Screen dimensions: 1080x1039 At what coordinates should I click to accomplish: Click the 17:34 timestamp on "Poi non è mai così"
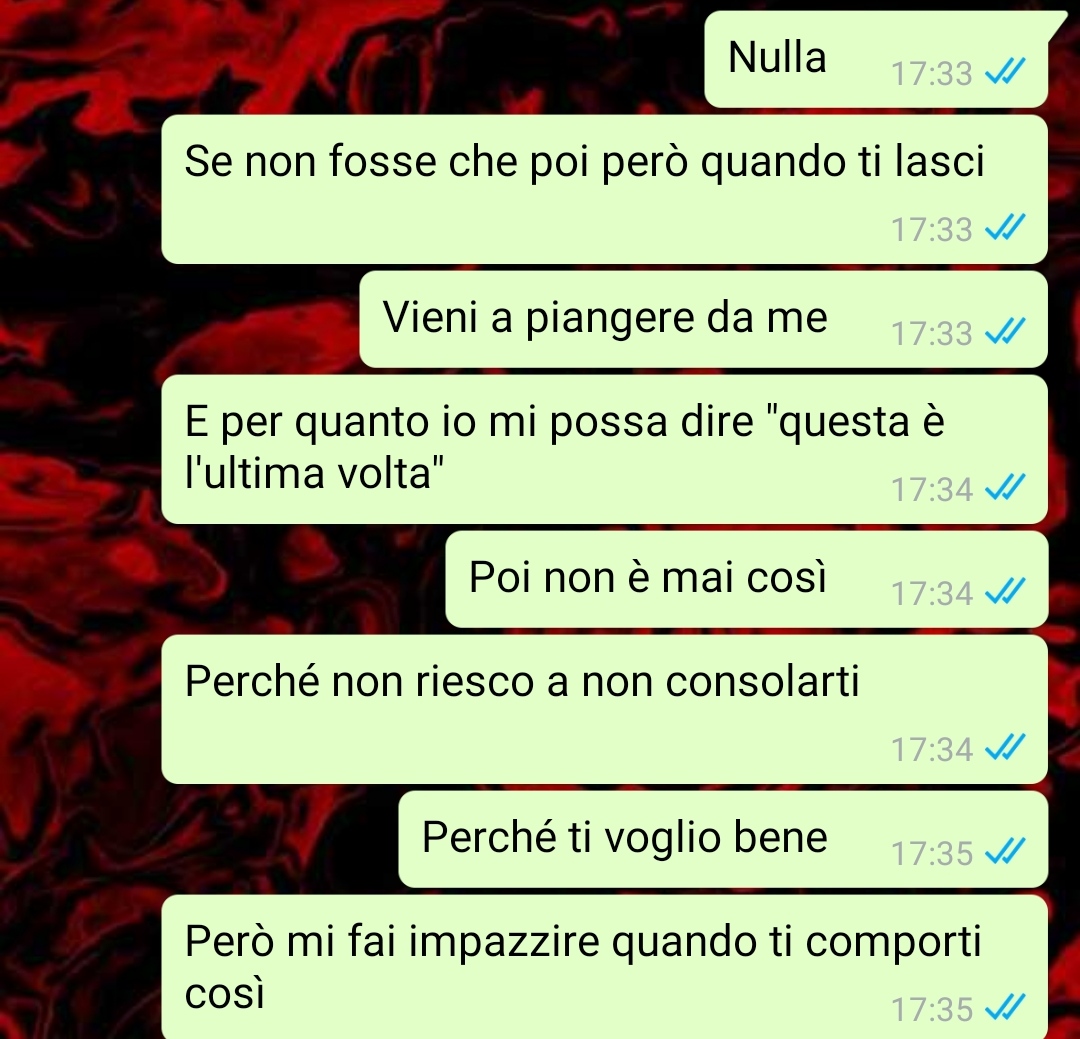point(931,593)
